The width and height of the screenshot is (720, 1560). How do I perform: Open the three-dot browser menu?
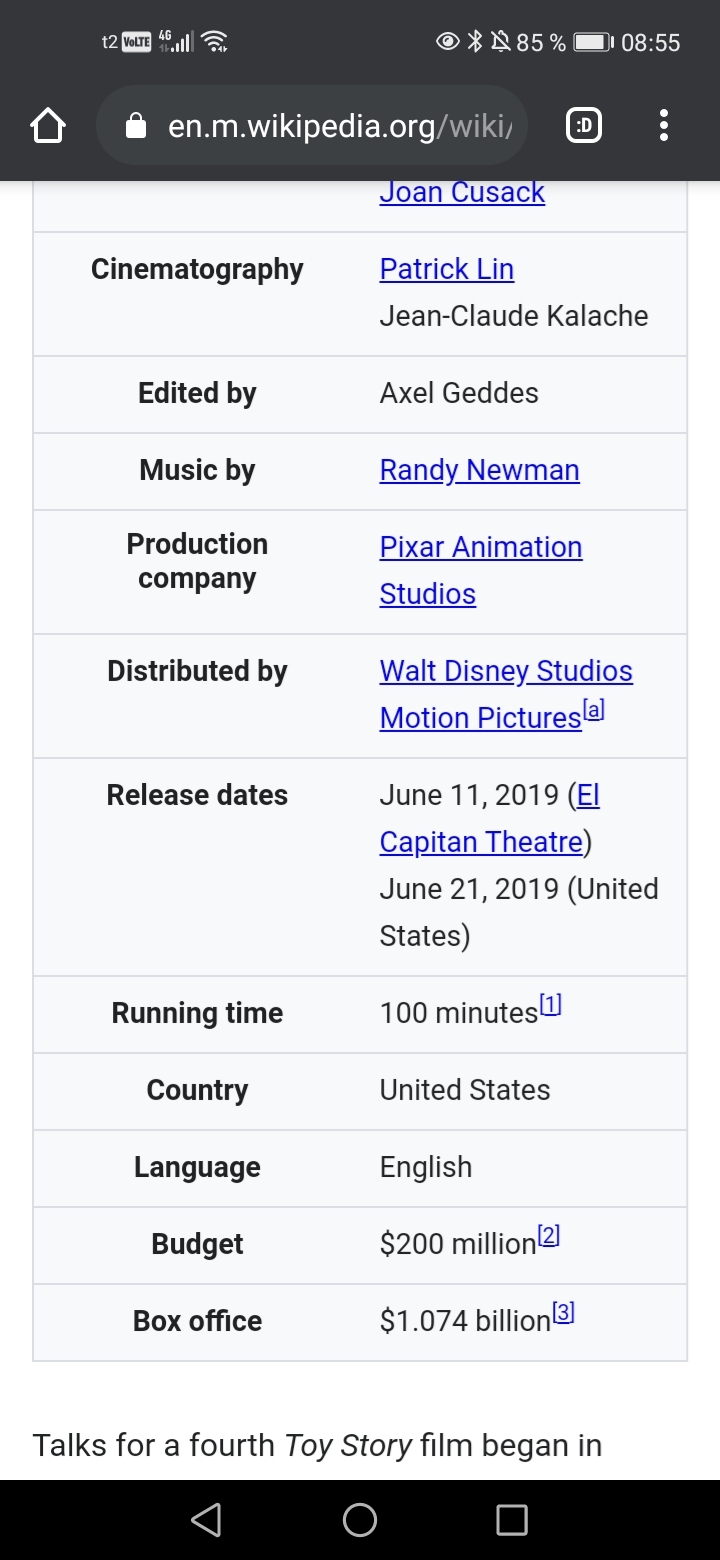(663, 126)
